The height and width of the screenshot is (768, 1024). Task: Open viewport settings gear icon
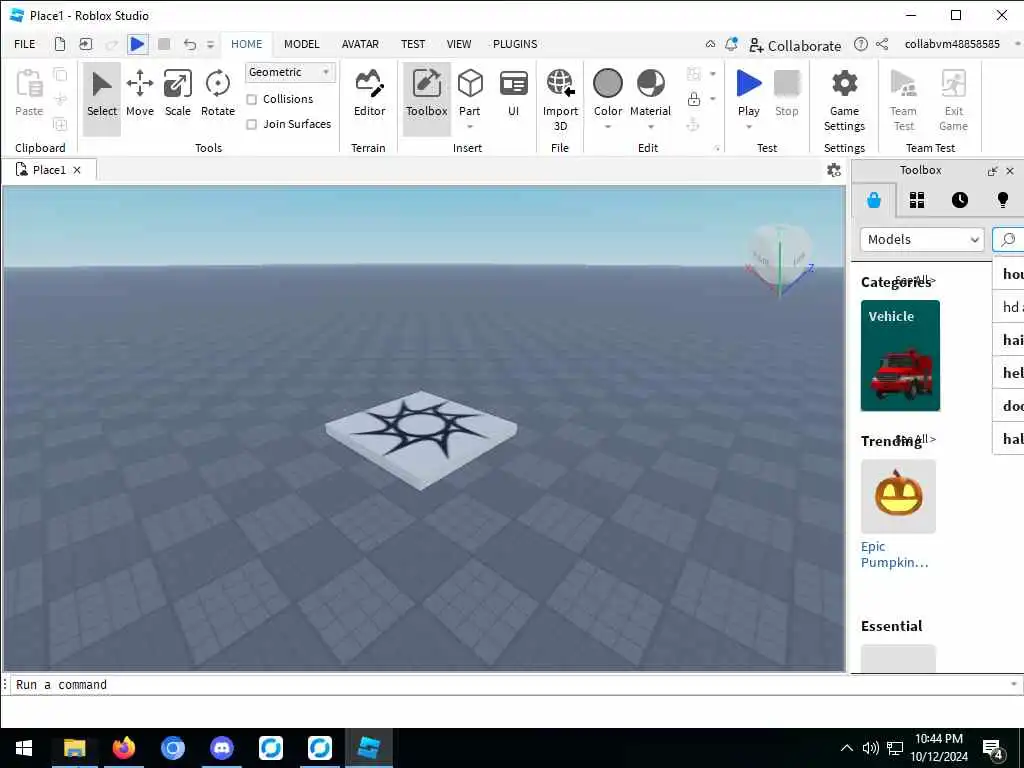833,170
